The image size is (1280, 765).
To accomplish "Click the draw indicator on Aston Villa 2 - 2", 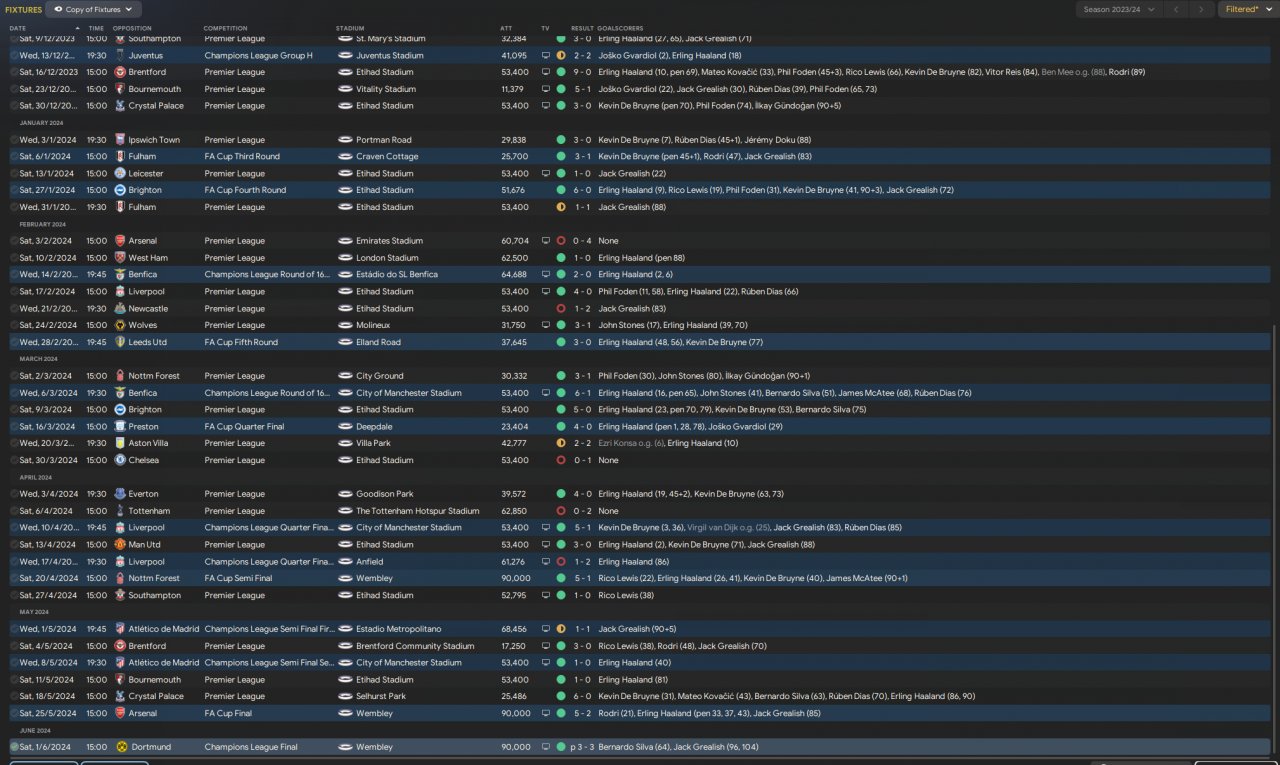I will [x=561, y=443].
